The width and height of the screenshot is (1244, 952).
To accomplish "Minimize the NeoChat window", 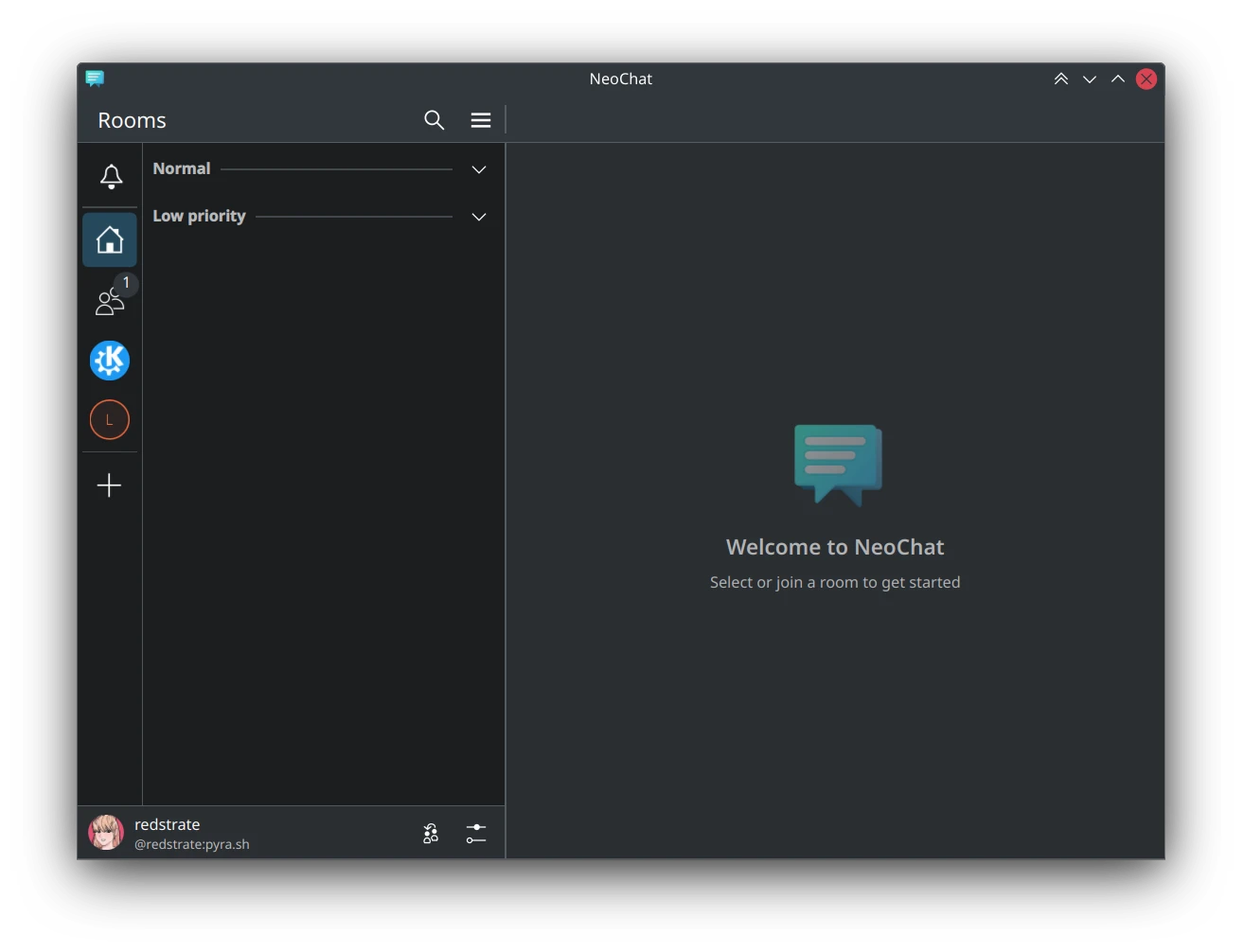I will (x=1090, y=79).
